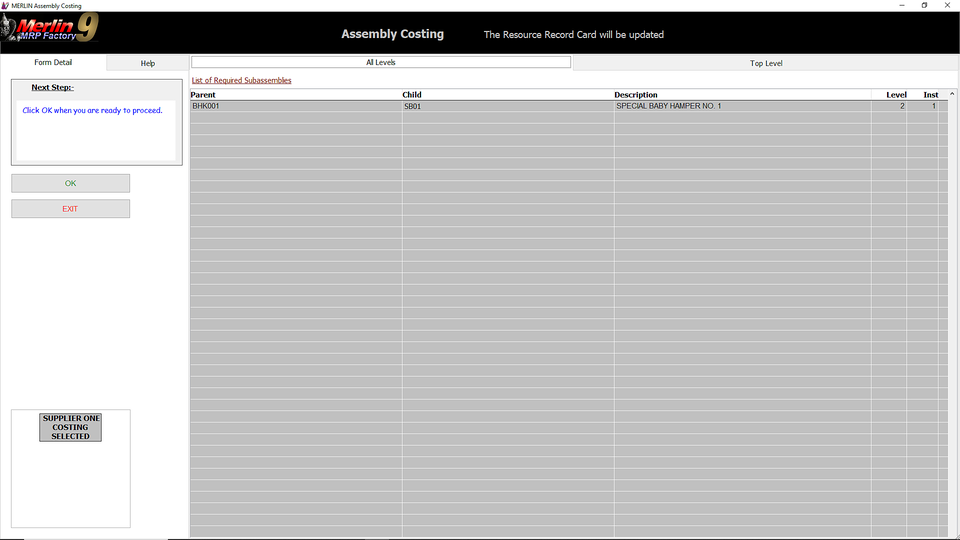Select the All Levels tab
The width and height of the screenshot is (960, 540).
pos(380,62)
